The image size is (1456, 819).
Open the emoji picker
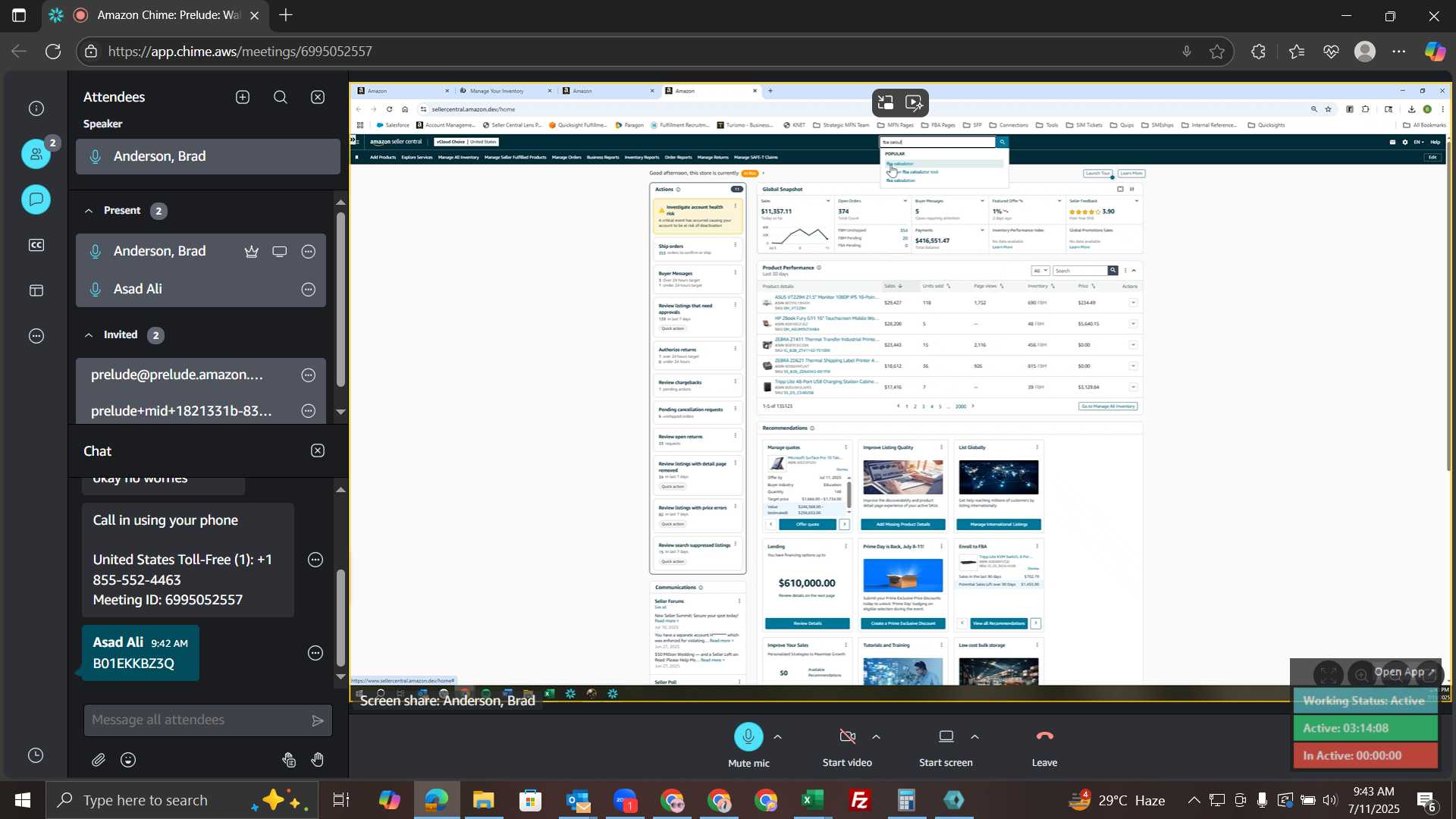[128, 760]
